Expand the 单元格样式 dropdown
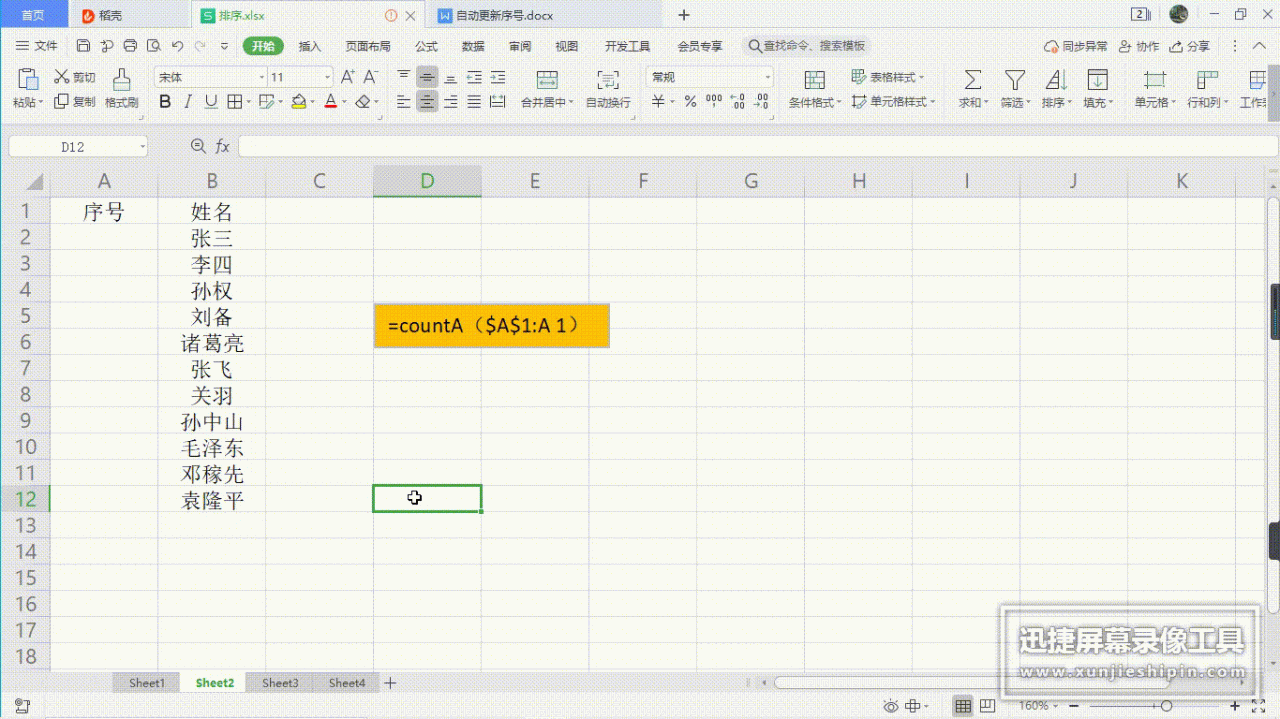The height and width of the screenshot is (719, 1280). click(x=932, y=102)
